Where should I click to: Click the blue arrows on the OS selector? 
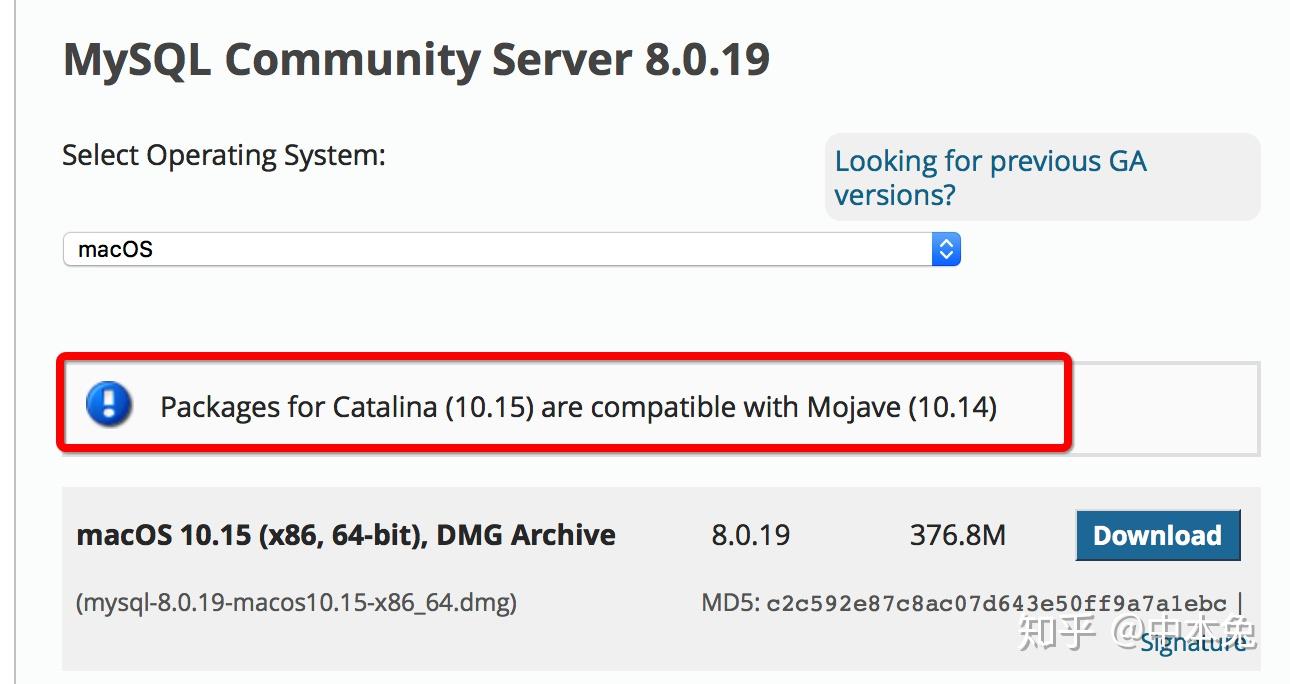[945, 249]
